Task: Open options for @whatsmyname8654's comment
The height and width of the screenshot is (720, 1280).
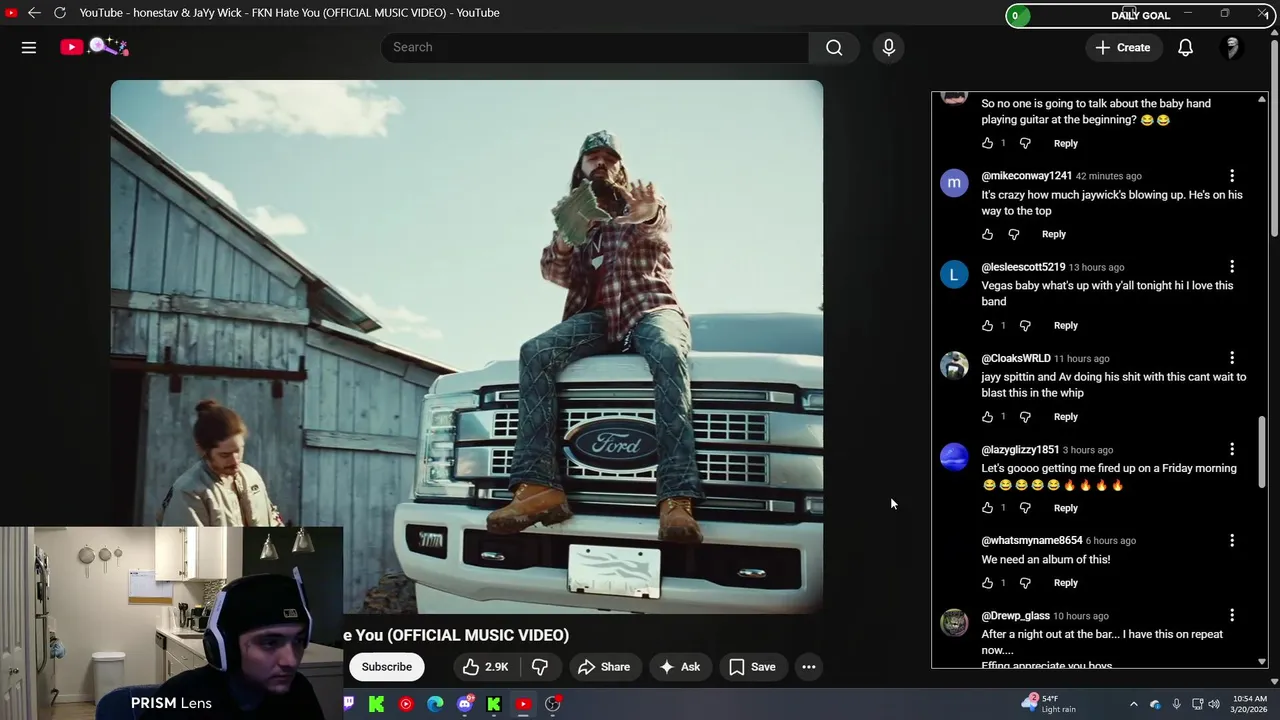Action: point(1232,540)
